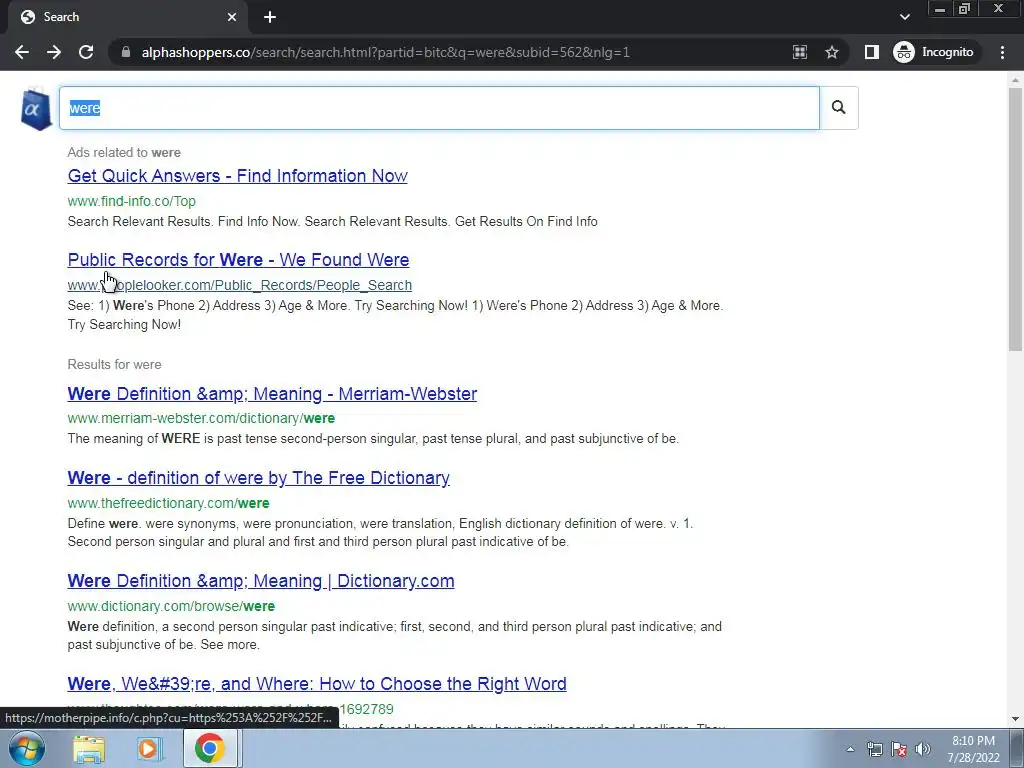Open the volume speaker tray icon
The width and height of the screenshot is (1024, 768).
[x=923, y=749]
